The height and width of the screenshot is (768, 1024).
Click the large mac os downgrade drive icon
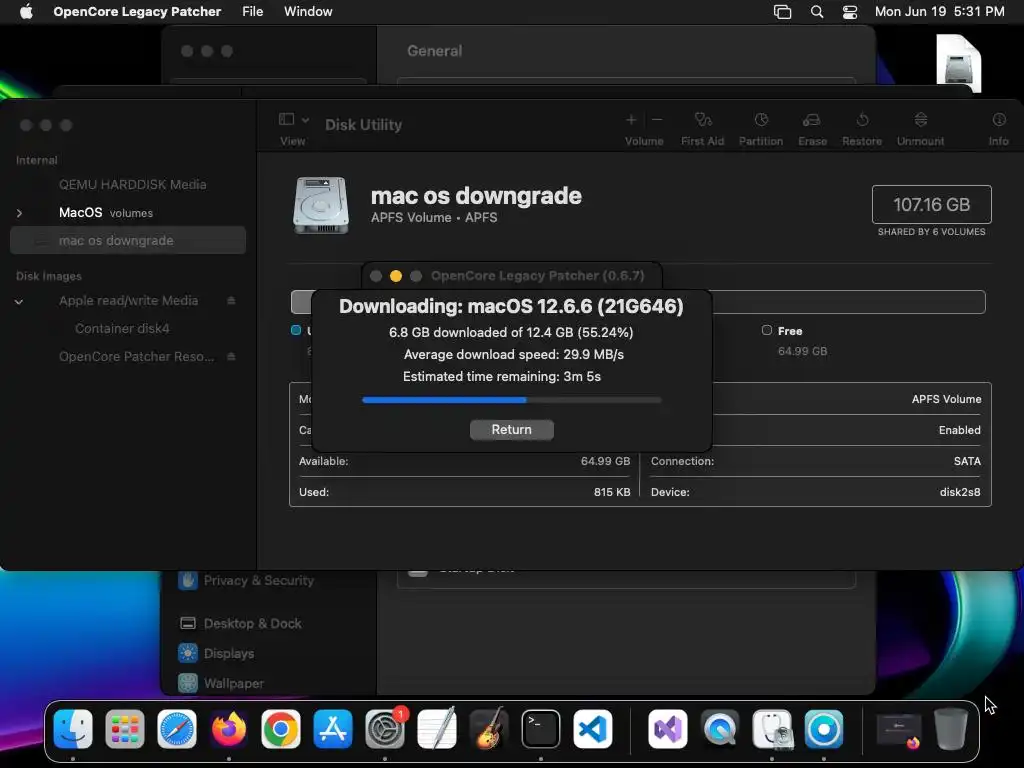click(321, 205)
